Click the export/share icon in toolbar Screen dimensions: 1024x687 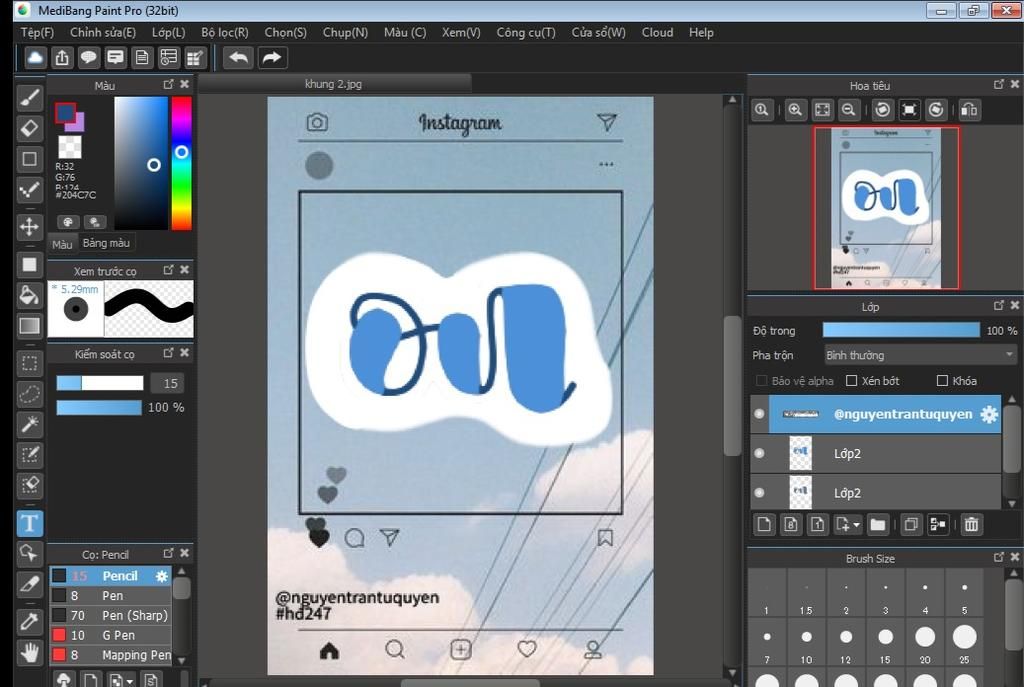pyautogui.click(x=62, y=57)
